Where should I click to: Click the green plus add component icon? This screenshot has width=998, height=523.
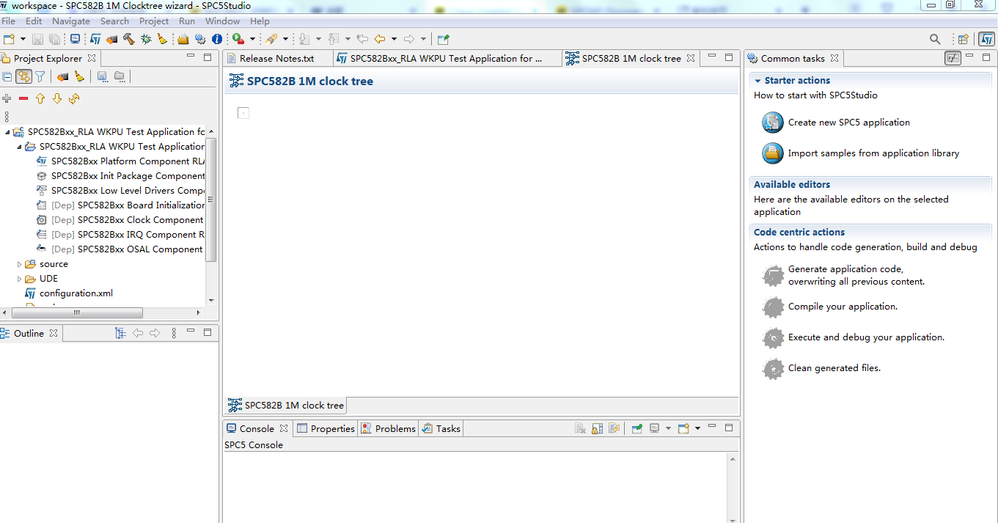7,99
